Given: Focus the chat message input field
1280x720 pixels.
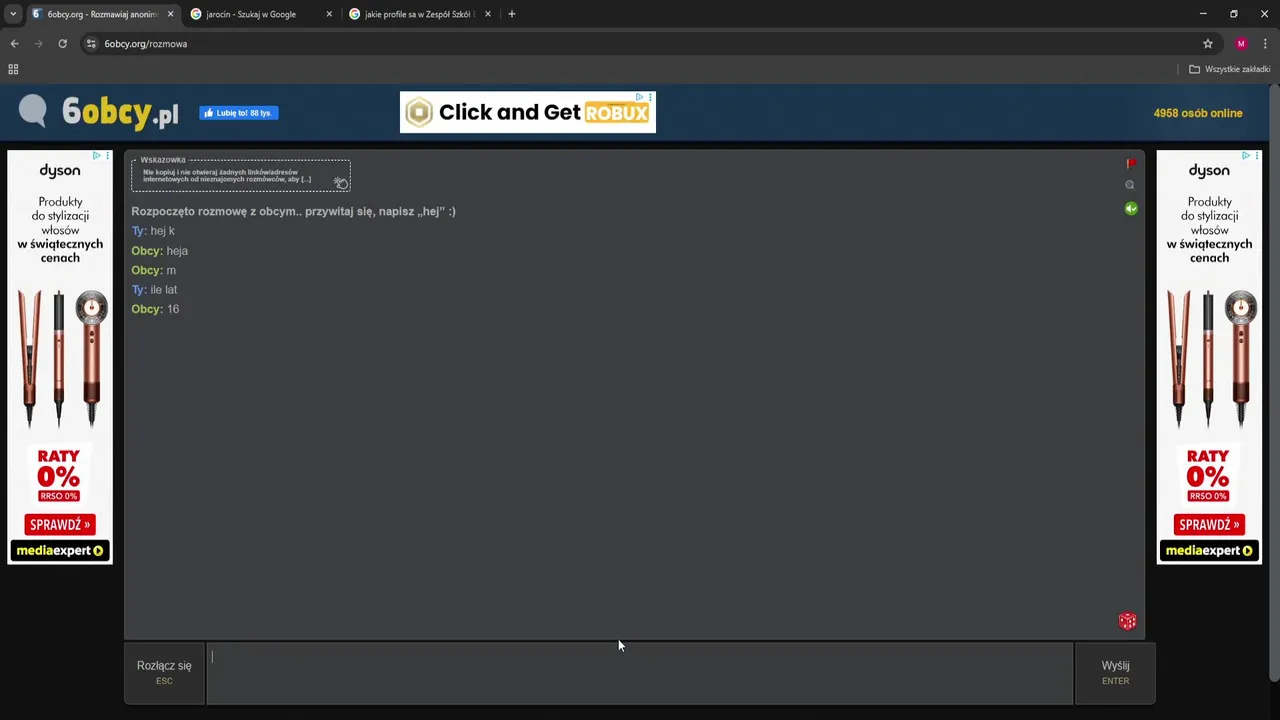Looking at the screenshot, I should coord(640,673).
